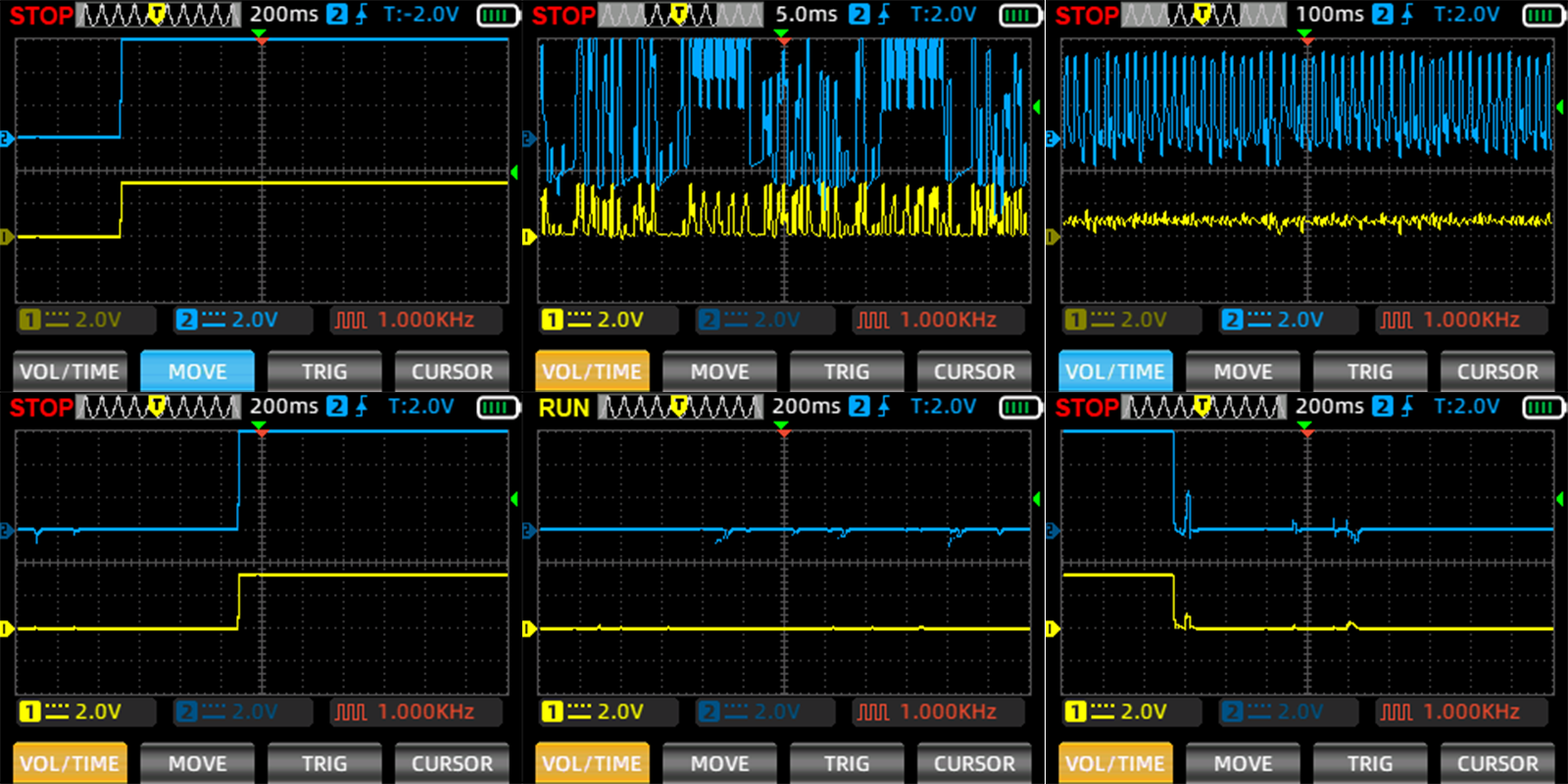Image resolution: width=1568 pixels, height=784 pixels.
Task: Click waveform memory overview bar in RUN screen
Action: pyautogui.click(x=681, y=407)
